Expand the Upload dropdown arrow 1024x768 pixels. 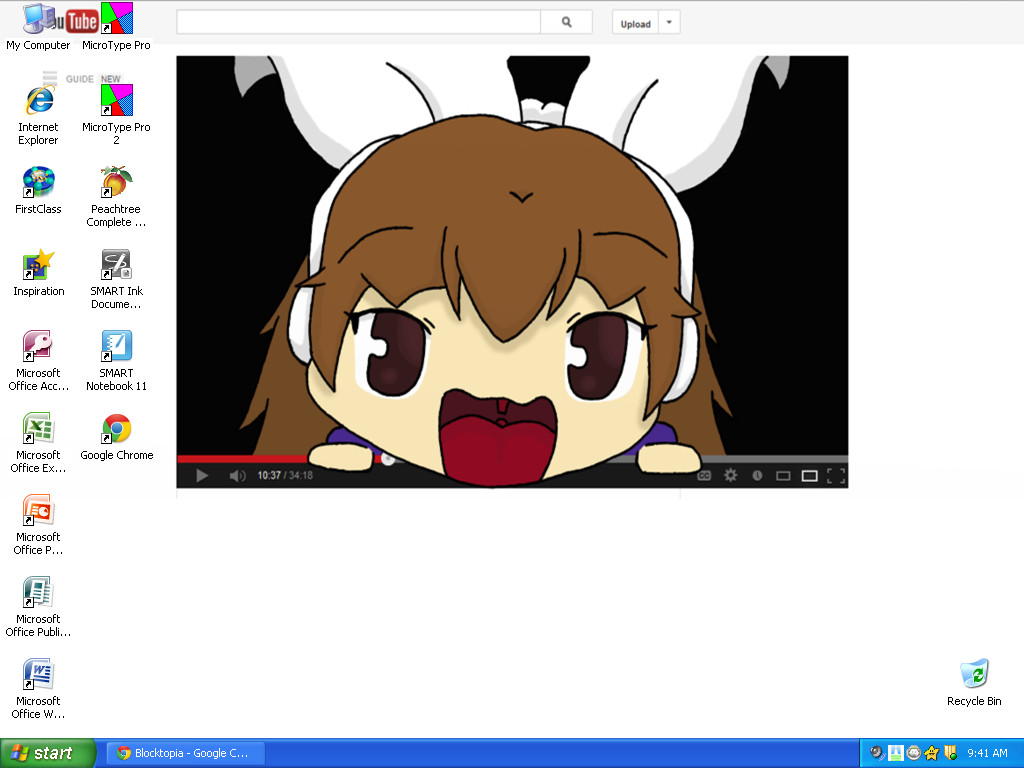[669, 22]
